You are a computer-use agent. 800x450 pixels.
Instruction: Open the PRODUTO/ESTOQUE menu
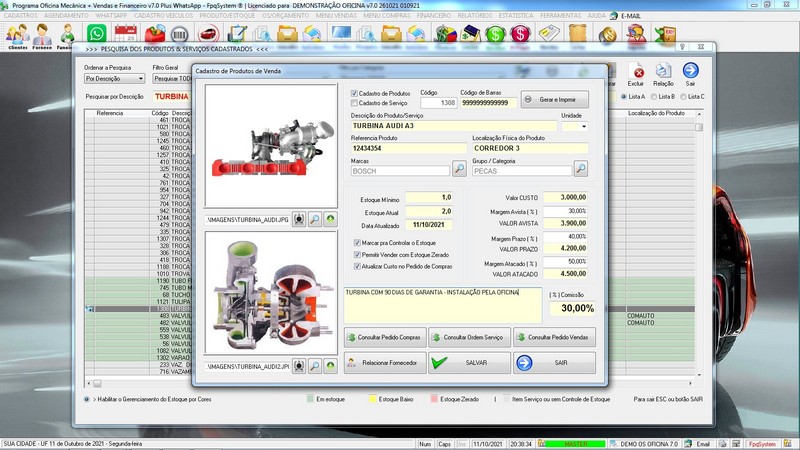(227, 16)
